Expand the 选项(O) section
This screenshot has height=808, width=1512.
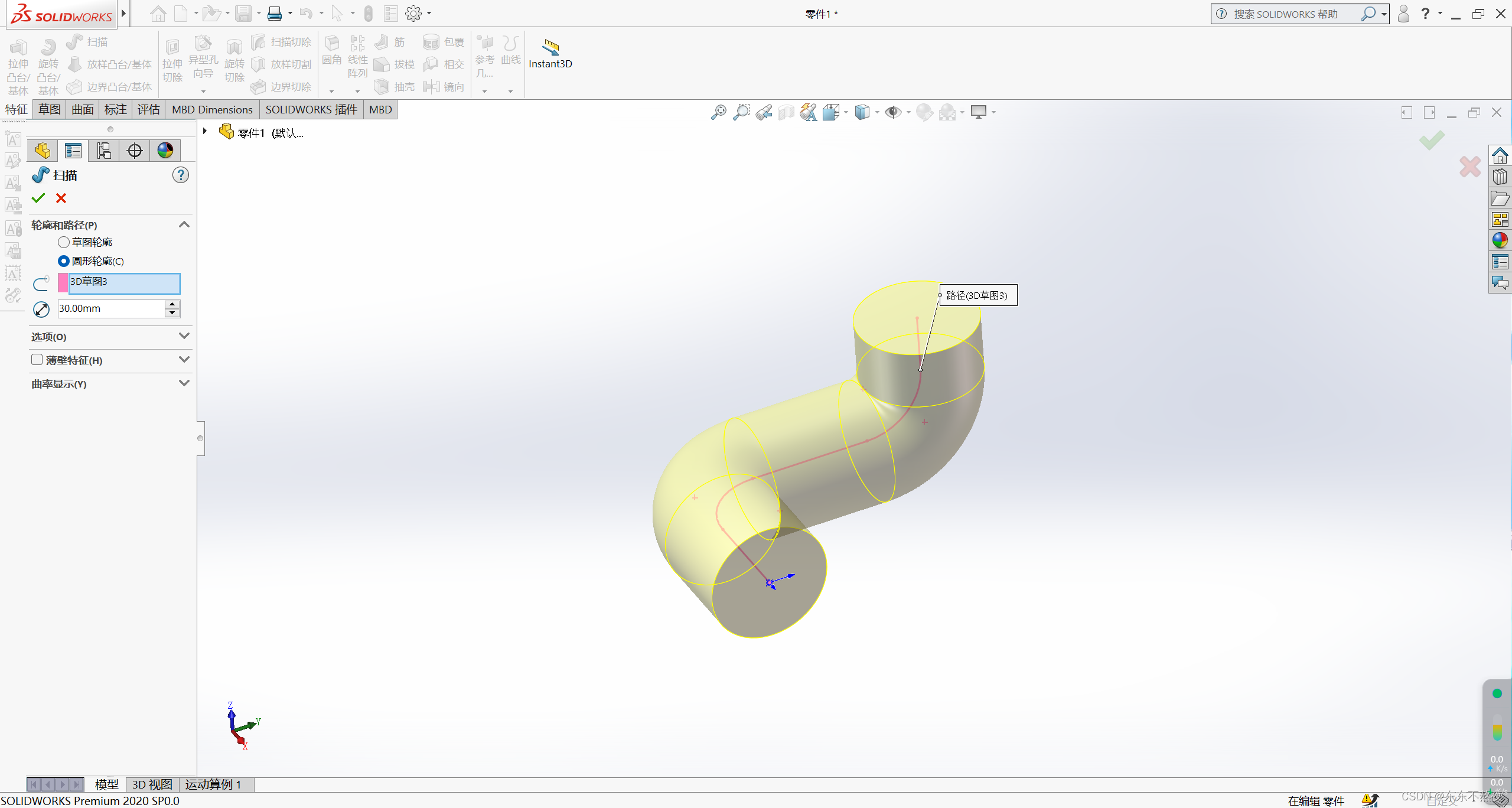click(184, 335)
